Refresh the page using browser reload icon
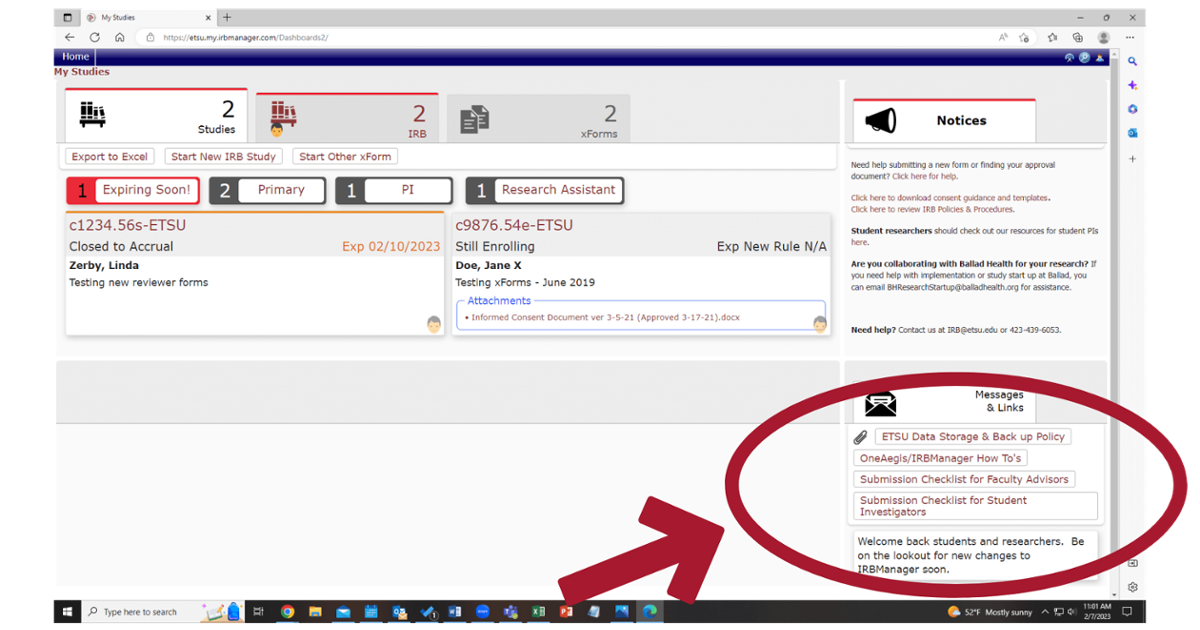 (x=94, y=37)
